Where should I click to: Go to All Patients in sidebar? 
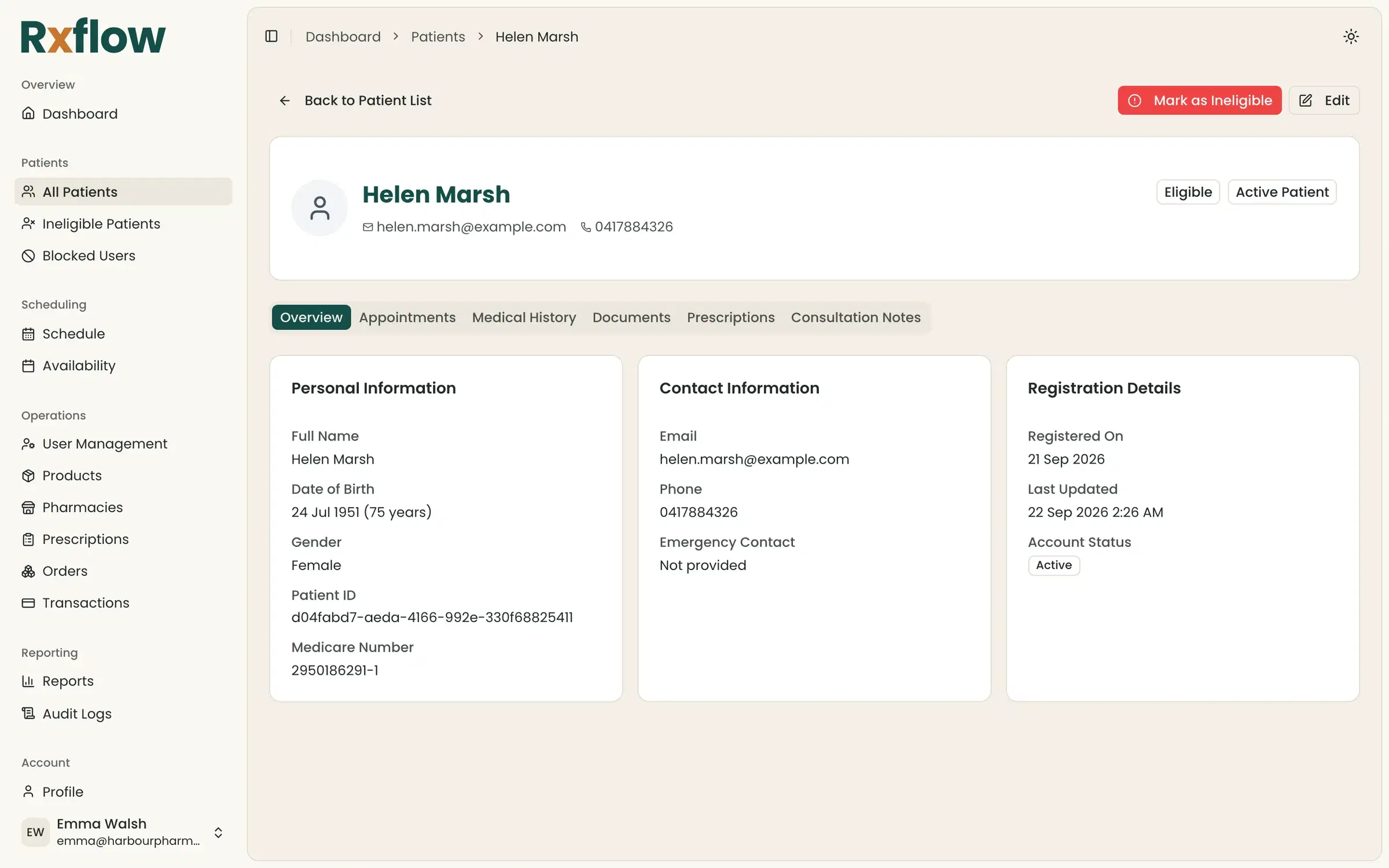click(123, 192)
